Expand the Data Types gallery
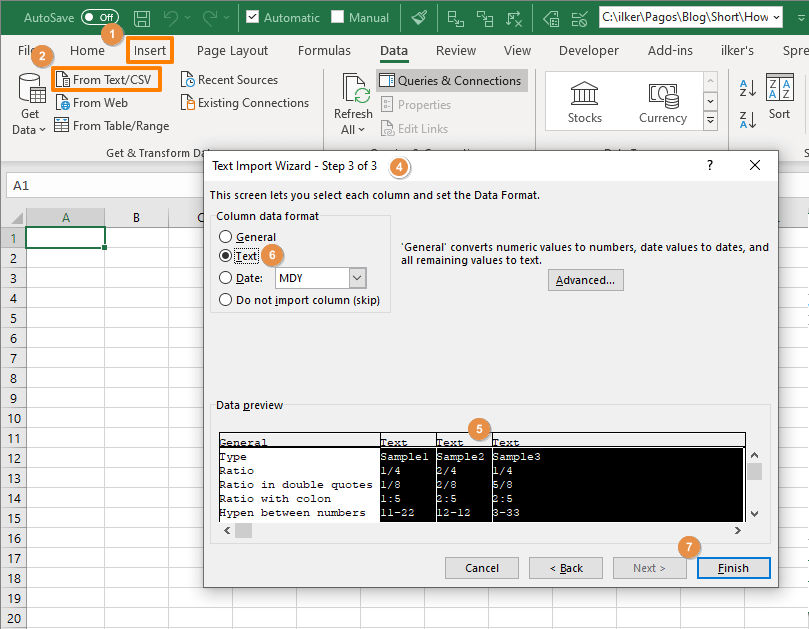Viewport: 809px width, 629px height. coord(710,120)
